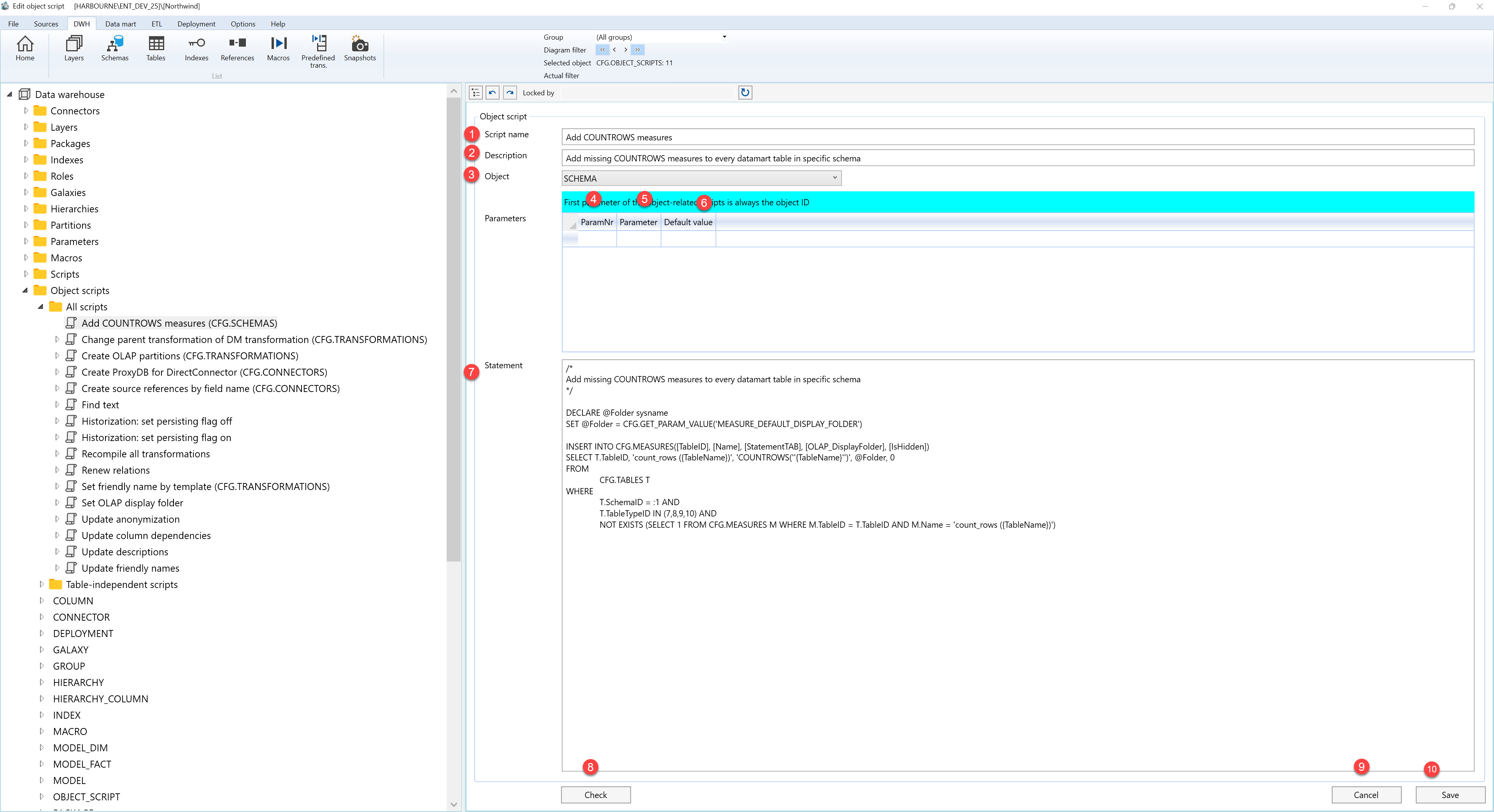
Task: Open the Help tab
Action: coord(278,24)
